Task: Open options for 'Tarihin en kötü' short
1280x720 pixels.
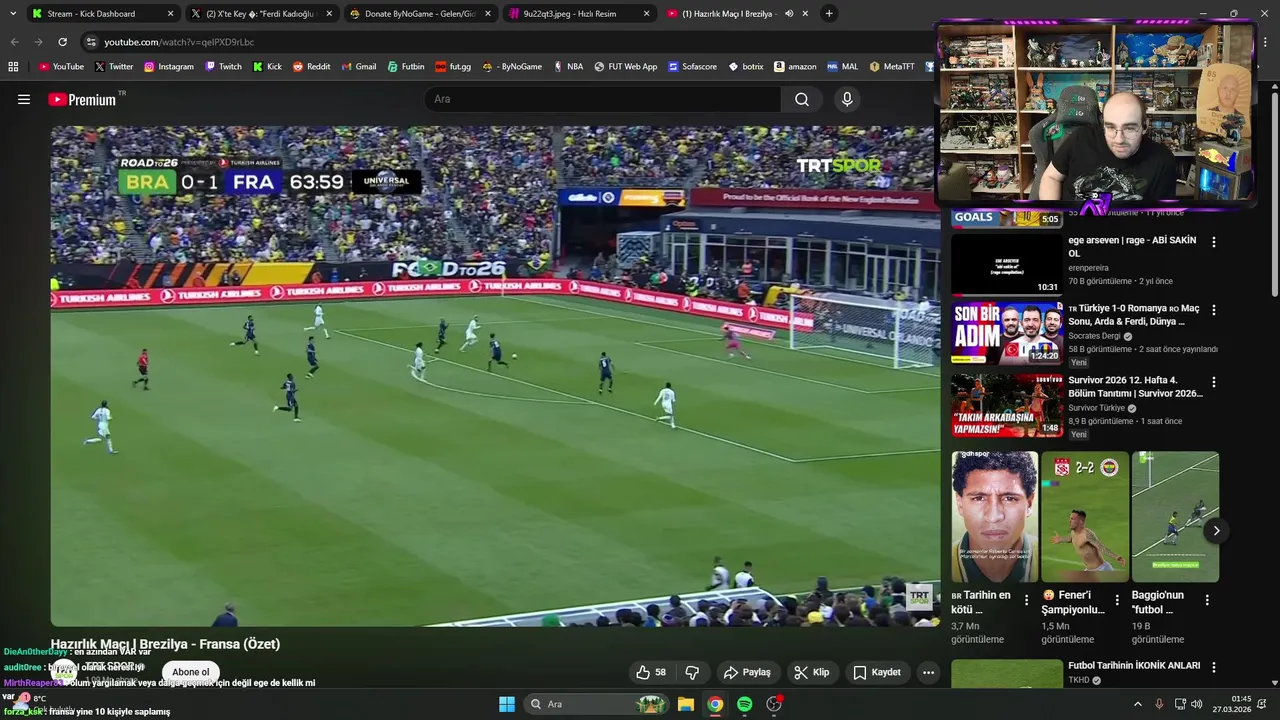Action: click(x=1026, y=600)
